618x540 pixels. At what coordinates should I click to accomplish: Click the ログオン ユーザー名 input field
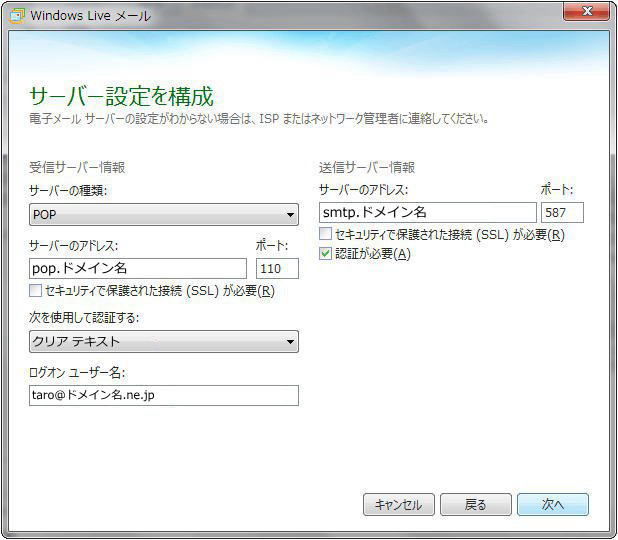pos(164,395)
